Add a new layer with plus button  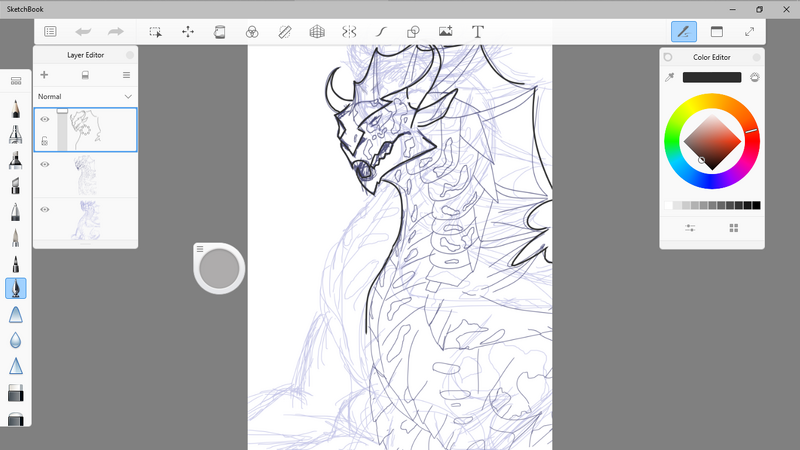[x=44, y=75]
